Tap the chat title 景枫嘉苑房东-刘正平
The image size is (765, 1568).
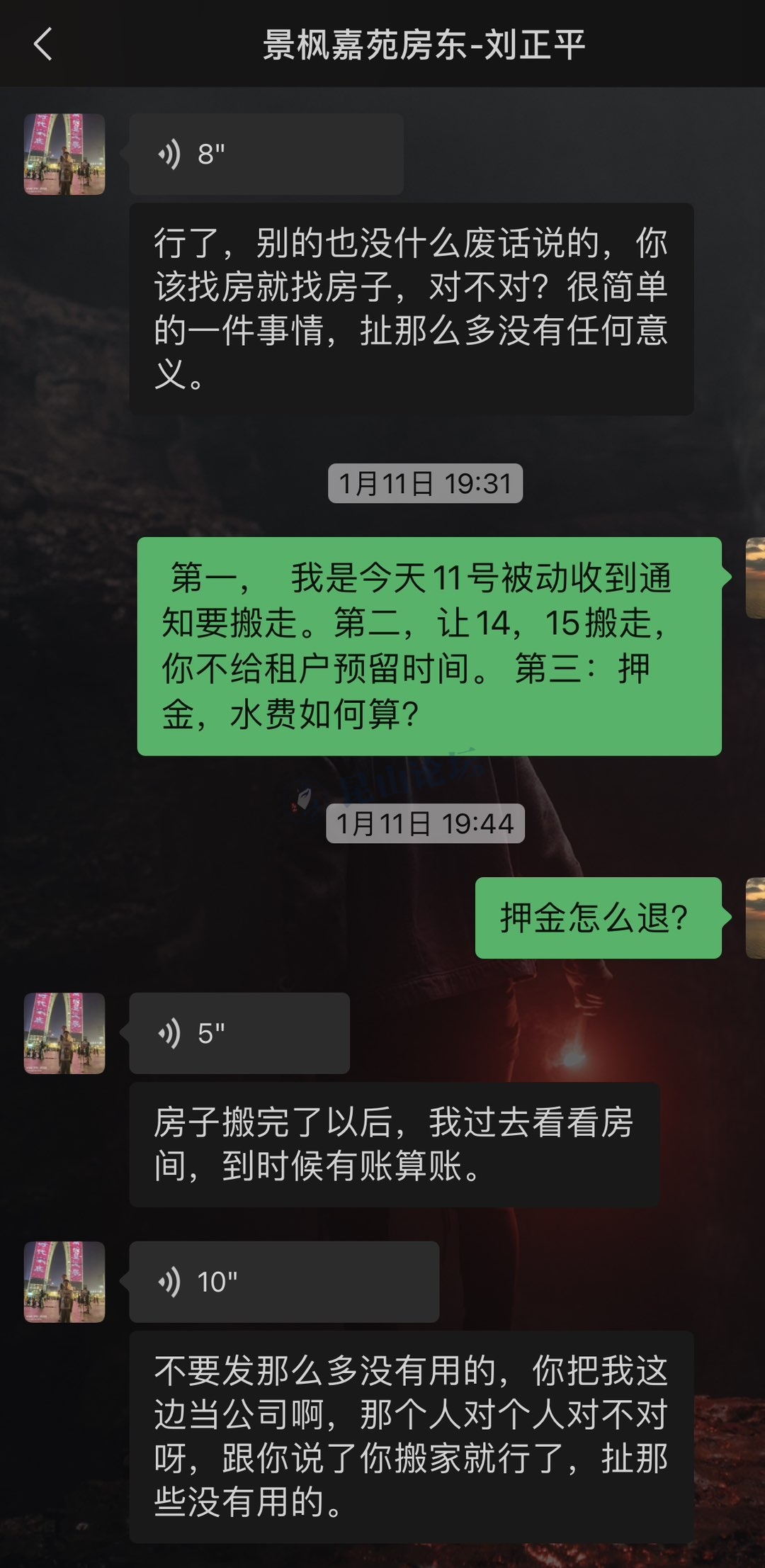click(x=424, y=45)
